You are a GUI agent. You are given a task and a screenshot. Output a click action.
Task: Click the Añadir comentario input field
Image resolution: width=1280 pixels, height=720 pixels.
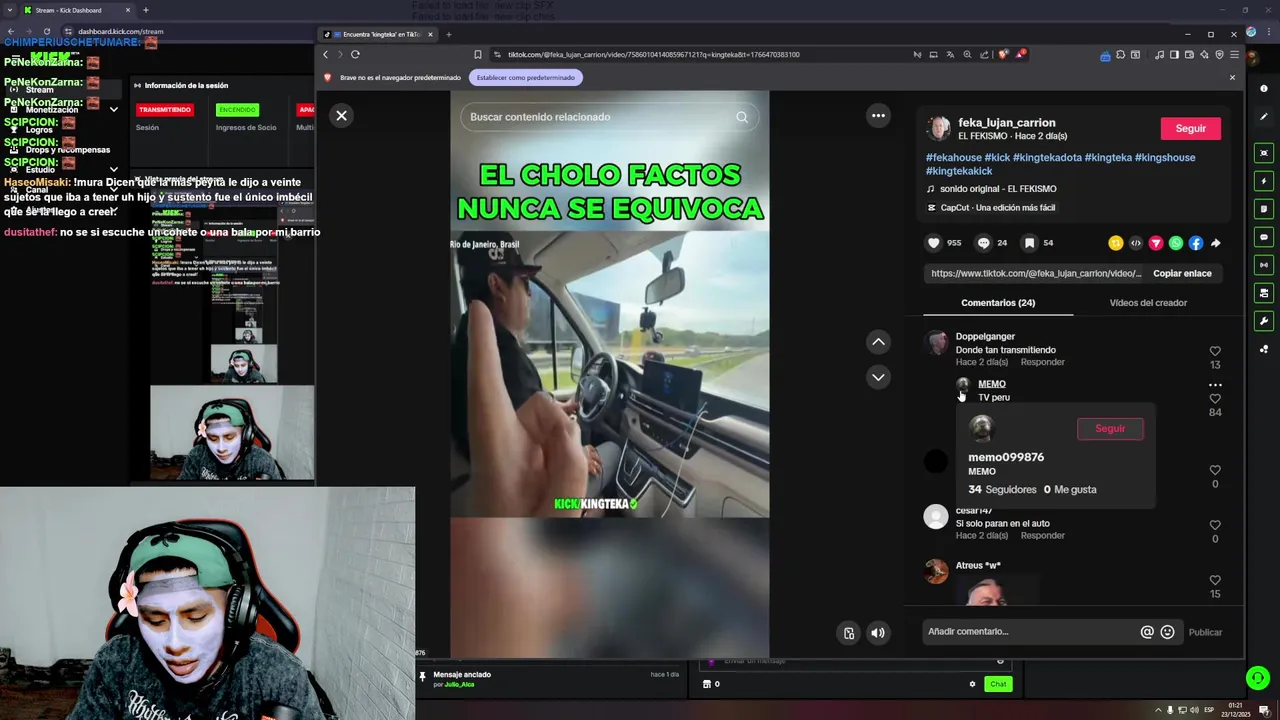coord(1030,632)
